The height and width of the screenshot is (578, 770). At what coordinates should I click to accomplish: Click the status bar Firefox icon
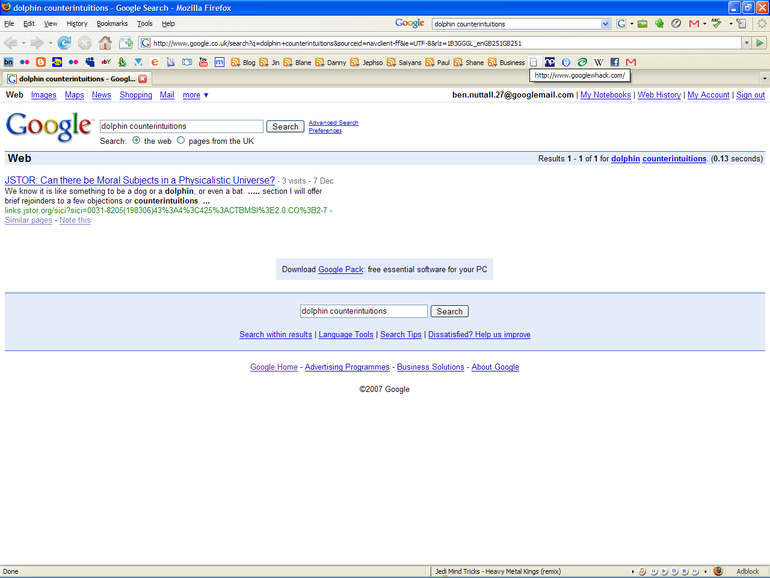[x=718, y=571]
